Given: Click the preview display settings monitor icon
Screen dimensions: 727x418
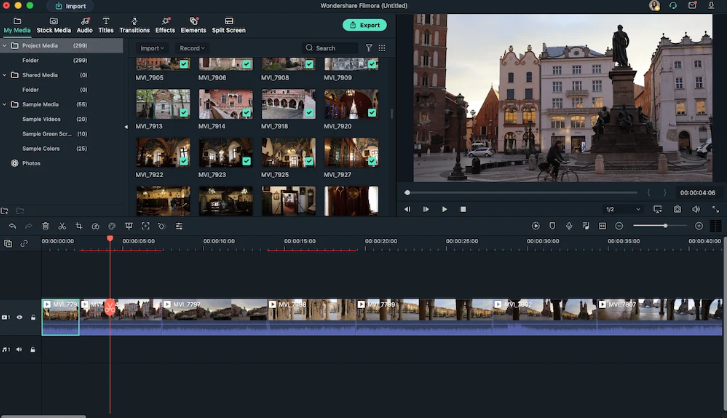Looking at the screenshot, I should coord(657,209).
